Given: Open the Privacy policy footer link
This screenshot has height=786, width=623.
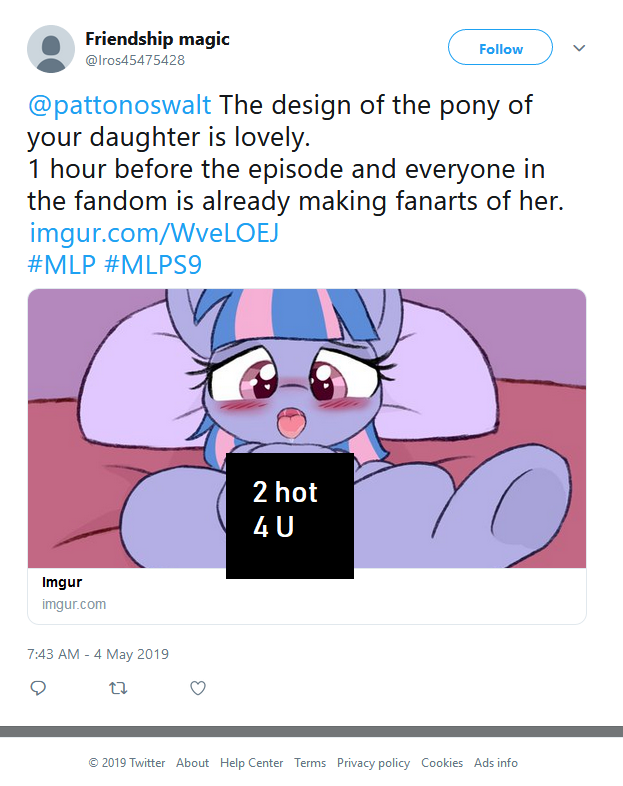Looking at the screenshot, I should coord(373,763).
